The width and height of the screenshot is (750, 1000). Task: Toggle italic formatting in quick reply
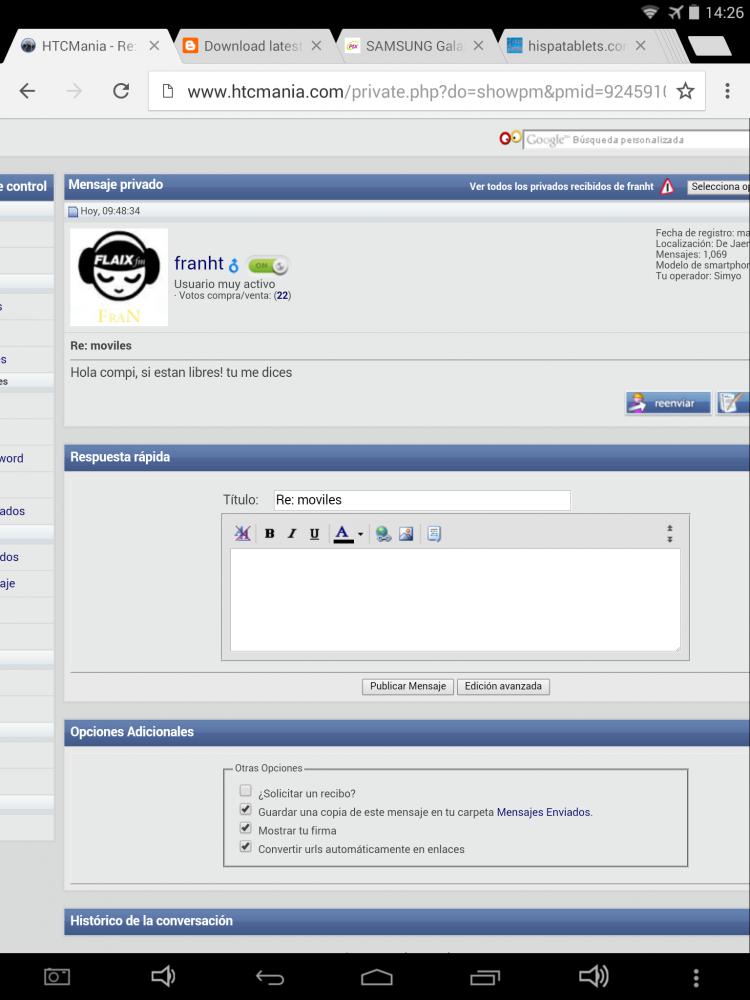pos(292,534)
